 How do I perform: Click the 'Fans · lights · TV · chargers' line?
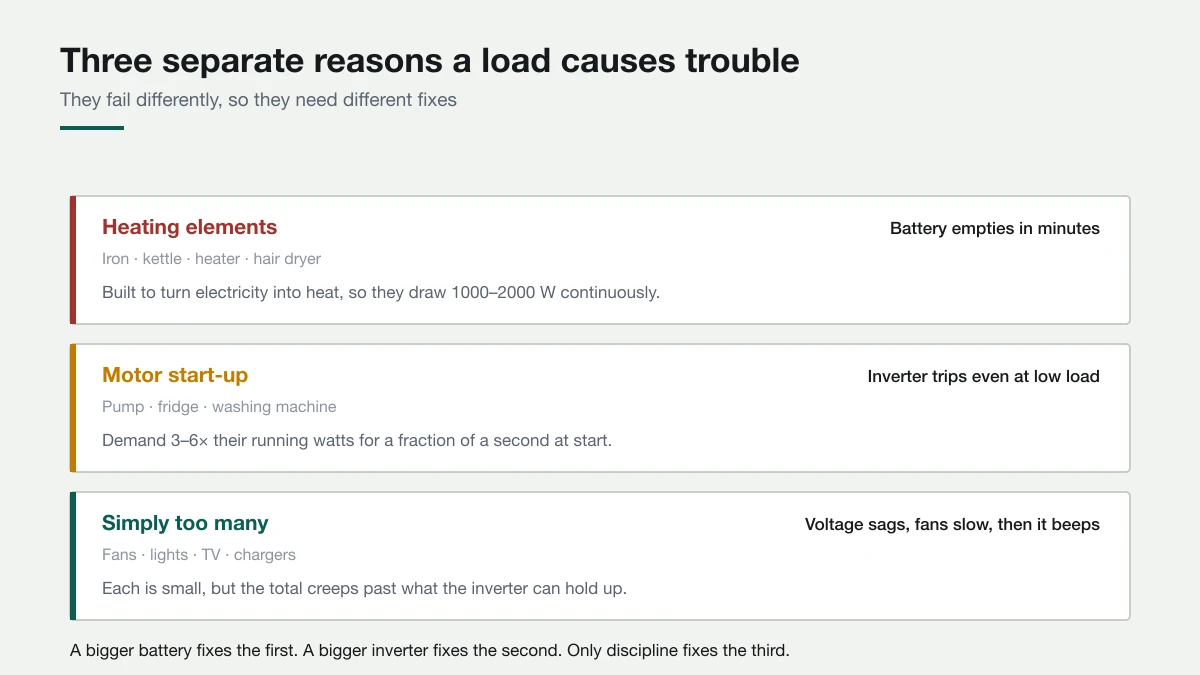tap(199, 555)
